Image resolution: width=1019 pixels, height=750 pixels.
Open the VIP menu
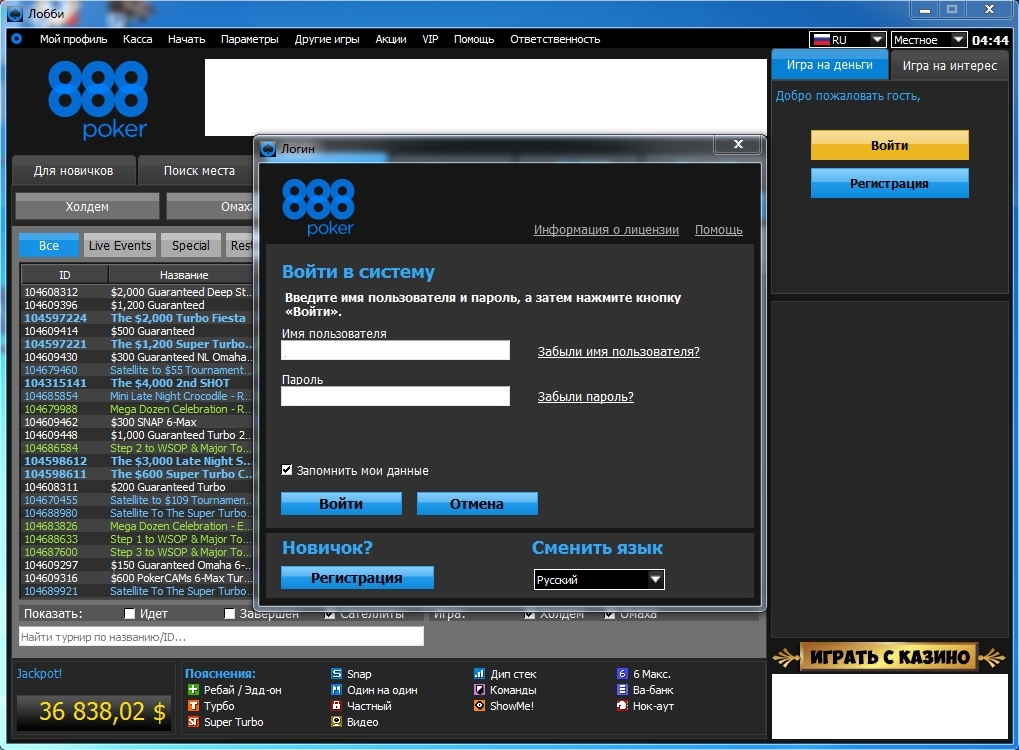click(430, 39)
